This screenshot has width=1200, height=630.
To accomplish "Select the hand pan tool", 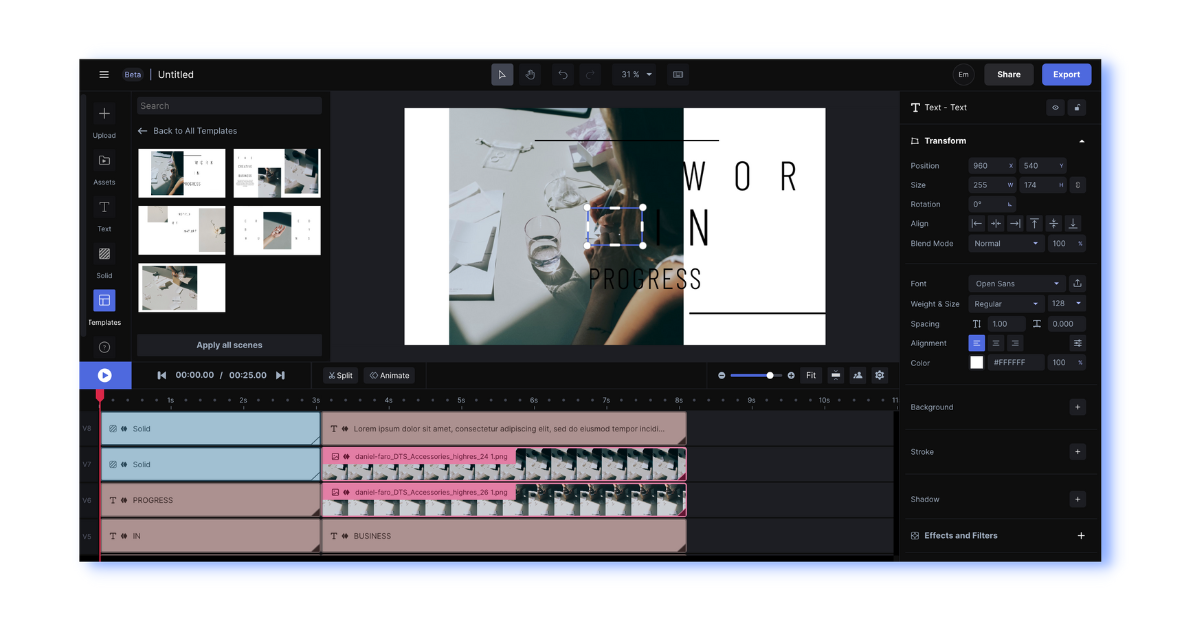I will click(530, 75).
